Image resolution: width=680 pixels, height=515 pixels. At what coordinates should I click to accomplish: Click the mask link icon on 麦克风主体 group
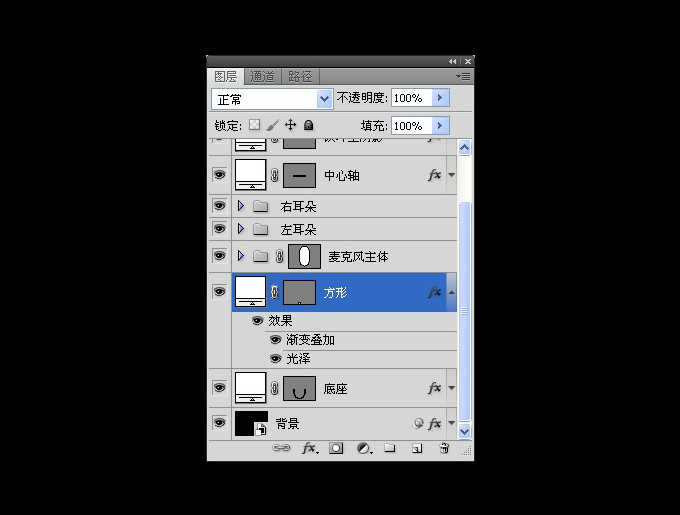[x=280, y=256]
